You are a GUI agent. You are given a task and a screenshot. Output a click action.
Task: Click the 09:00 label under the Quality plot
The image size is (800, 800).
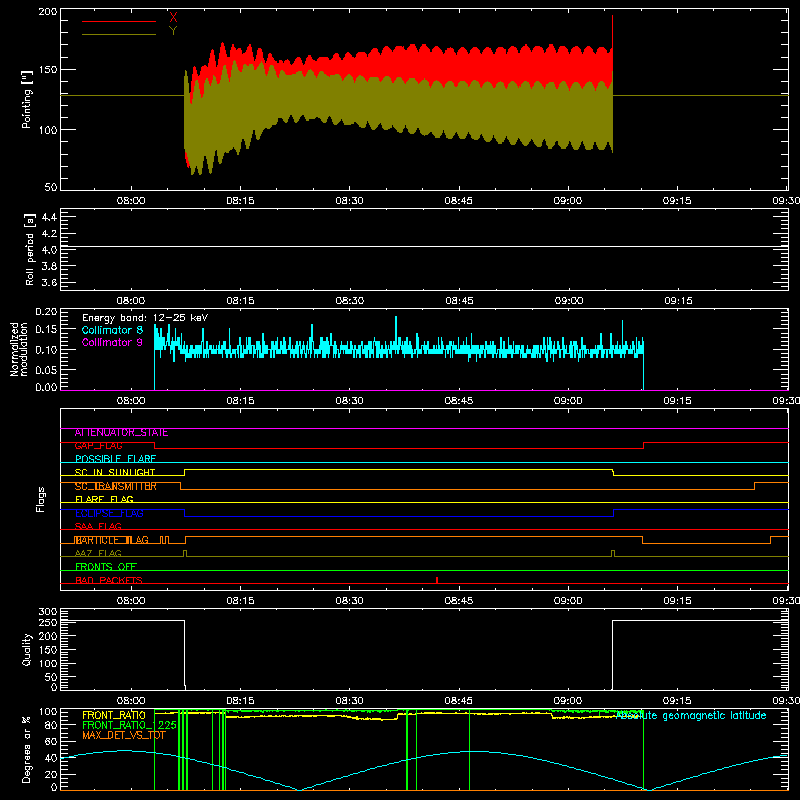tap(568, 701)
